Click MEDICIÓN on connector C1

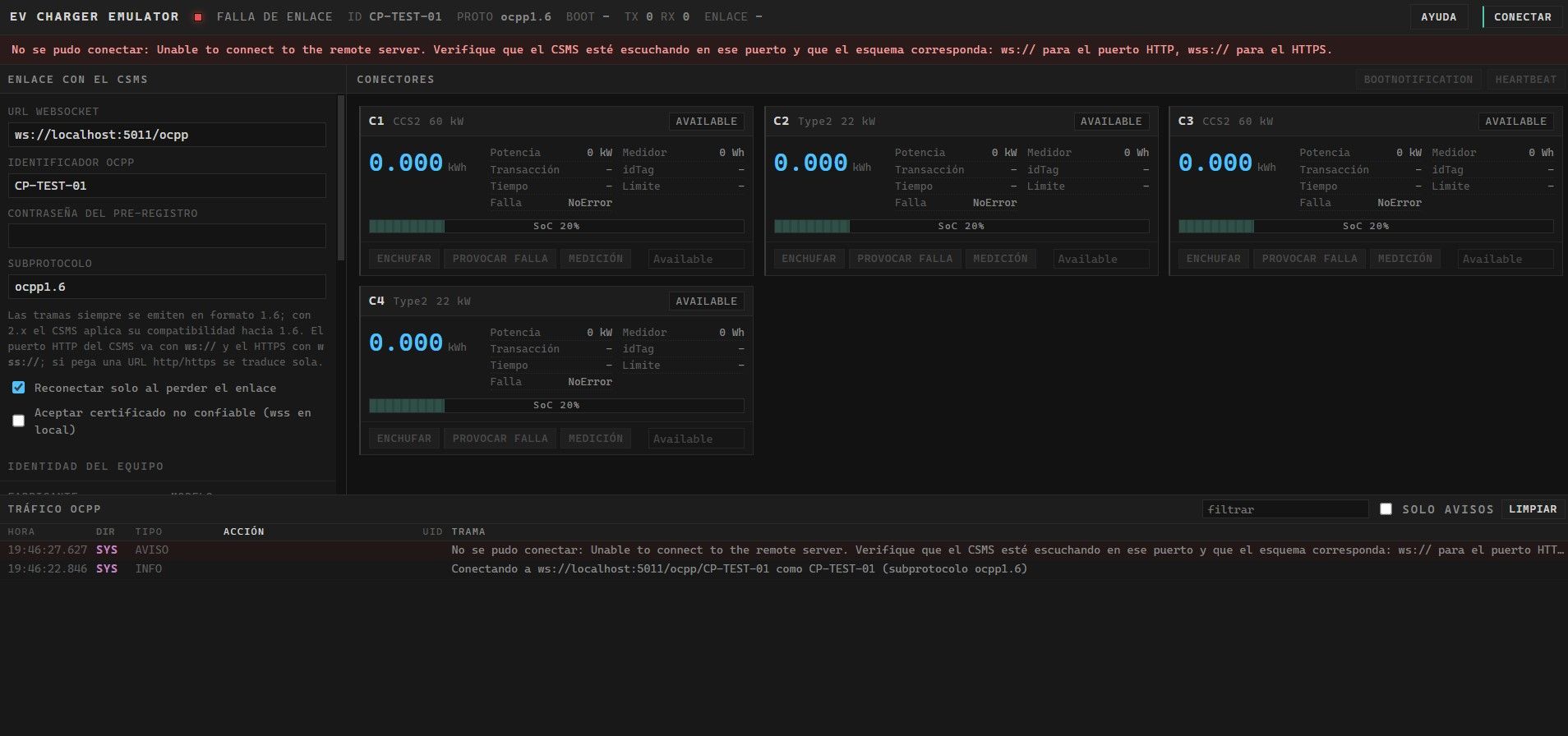click(x=596, y=259)
